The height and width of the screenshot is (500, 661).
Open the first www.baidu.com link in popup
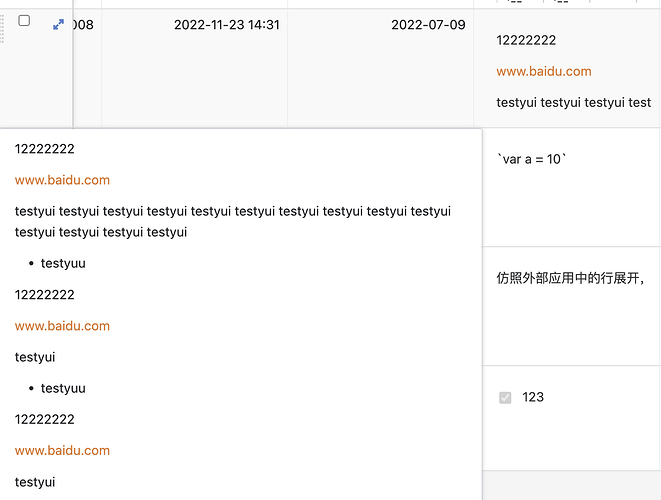click(62, 180)
